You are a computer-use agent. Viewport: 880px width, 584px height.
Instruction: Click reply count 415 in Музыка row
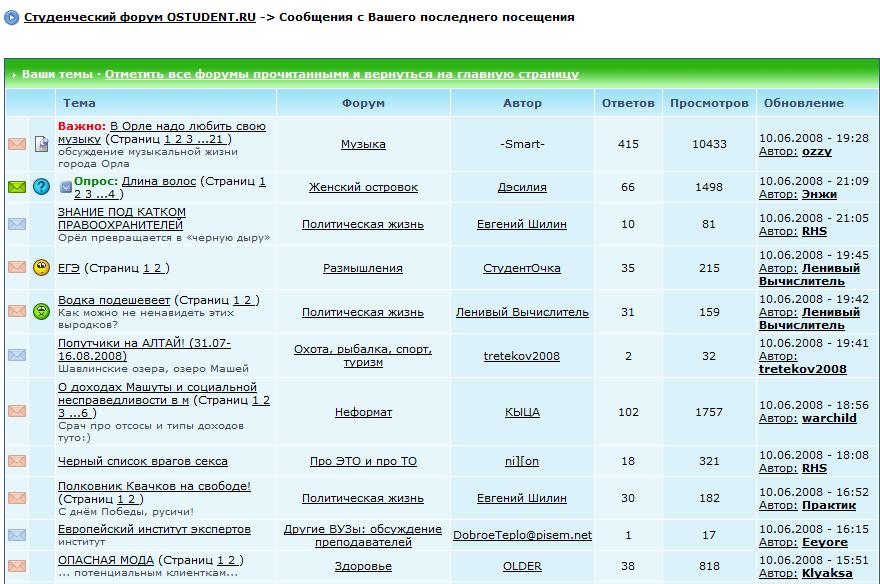pyautogui.click(x=628, y=144)
